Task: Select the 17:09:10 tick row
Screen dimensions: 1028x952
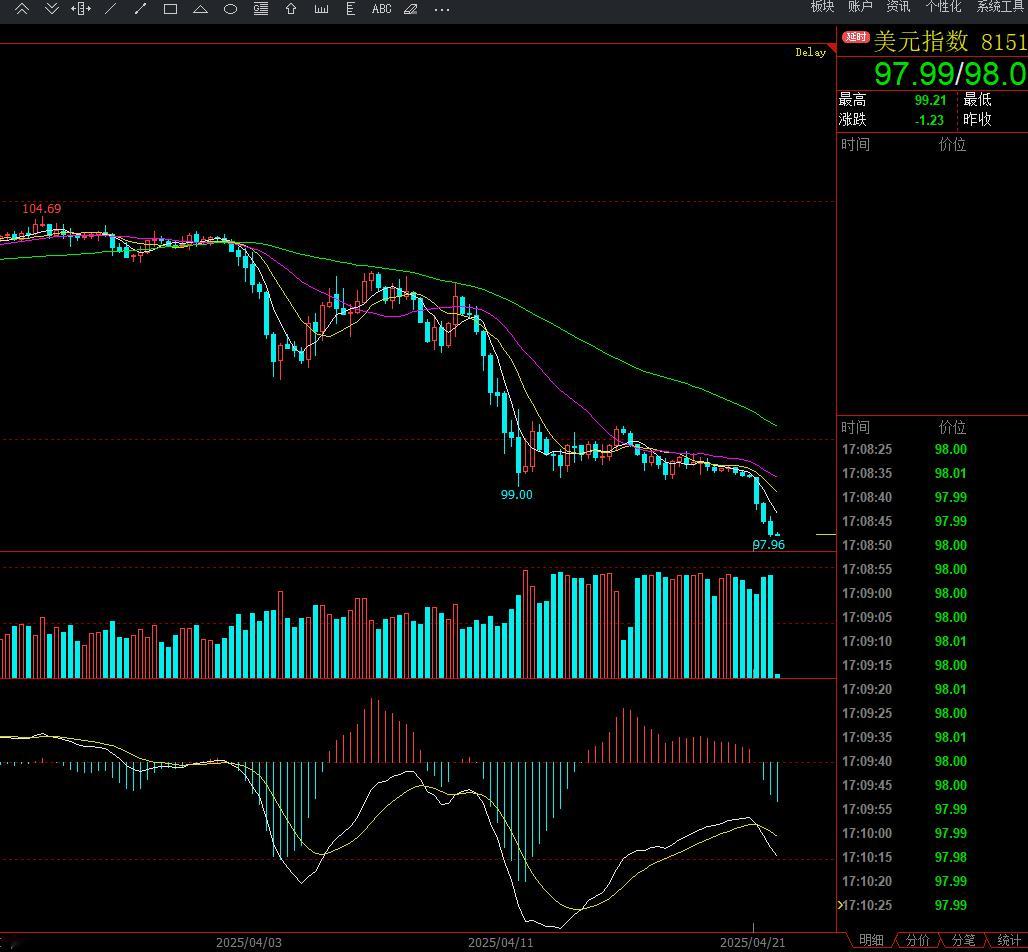Action: (932, 641)
